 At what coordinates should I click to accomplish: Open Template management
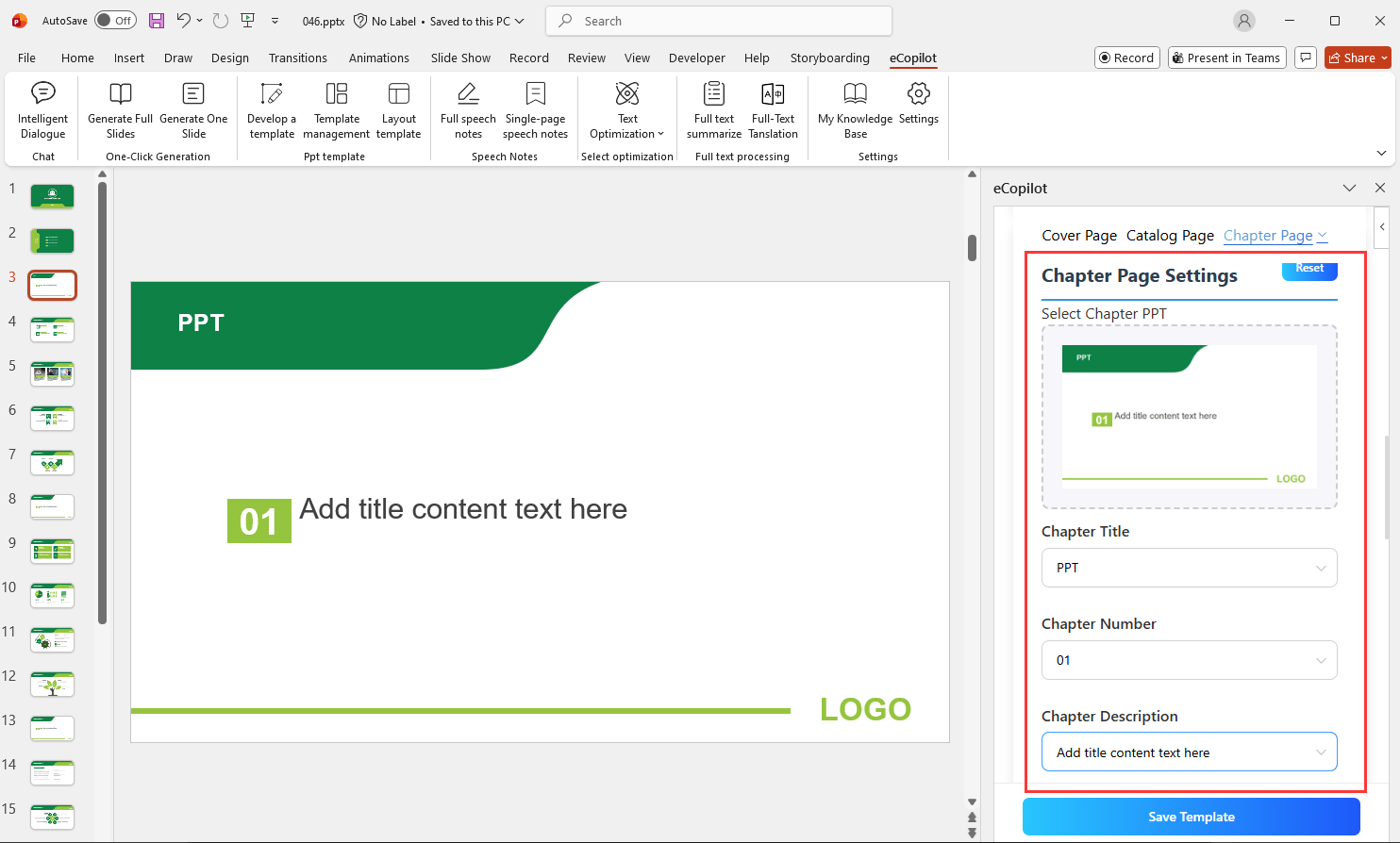click(337, 110)
